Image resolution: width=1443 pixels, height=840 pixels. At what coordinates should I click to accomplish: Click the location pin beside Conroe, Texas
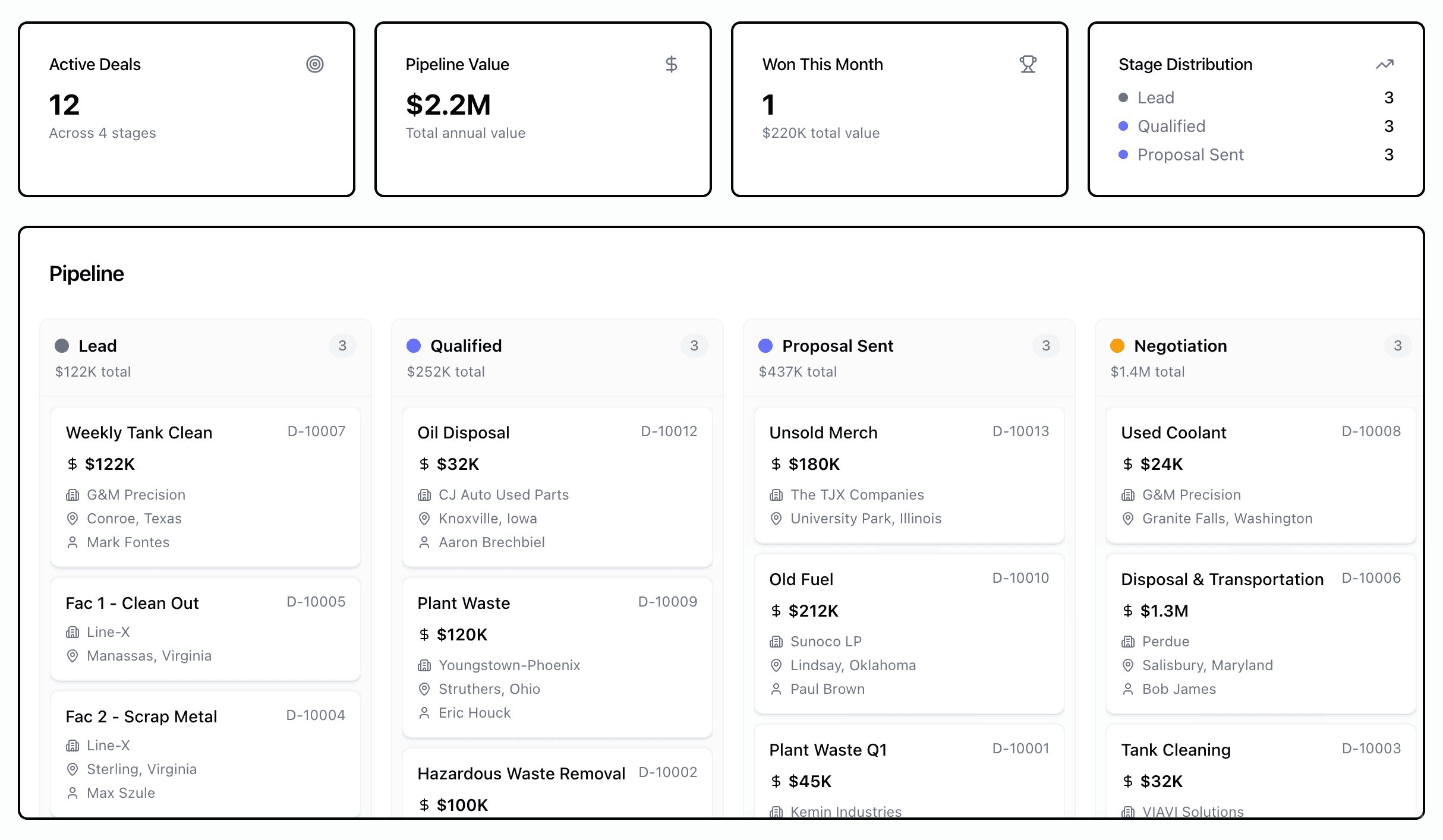click(x=73, y=518)
